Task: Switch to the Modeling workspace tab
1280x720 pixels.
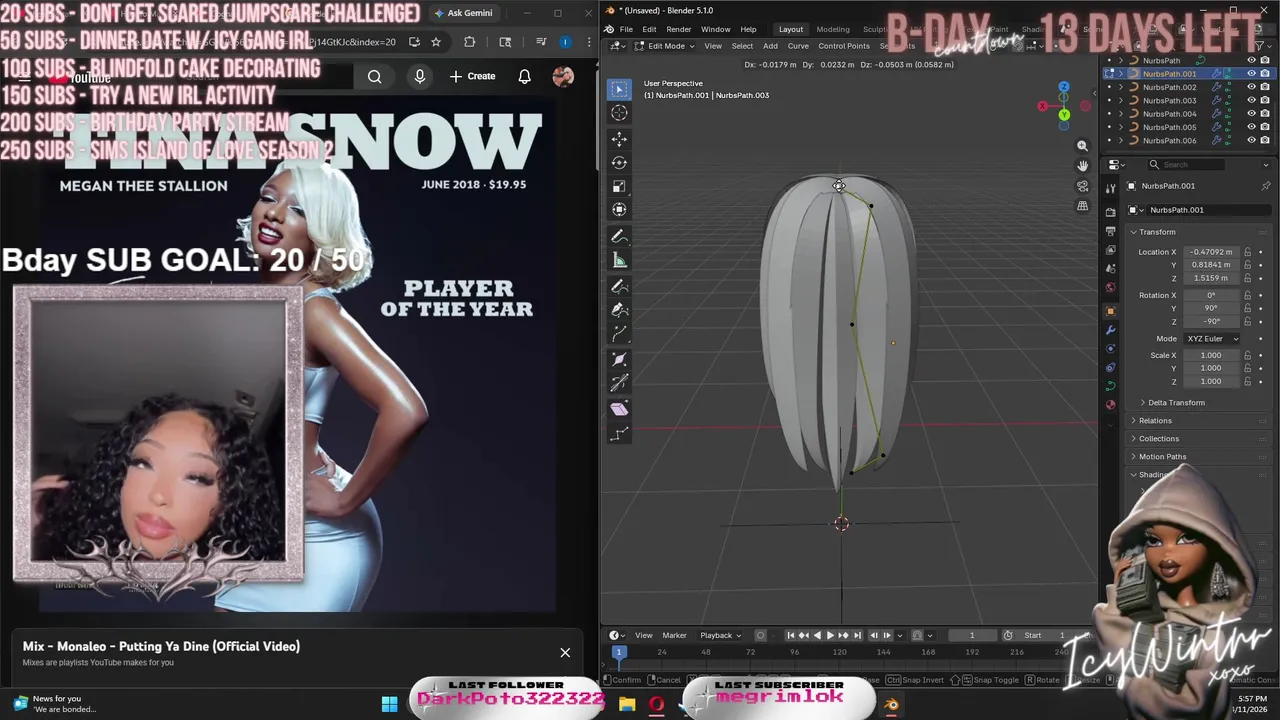Action: (832, 29)
